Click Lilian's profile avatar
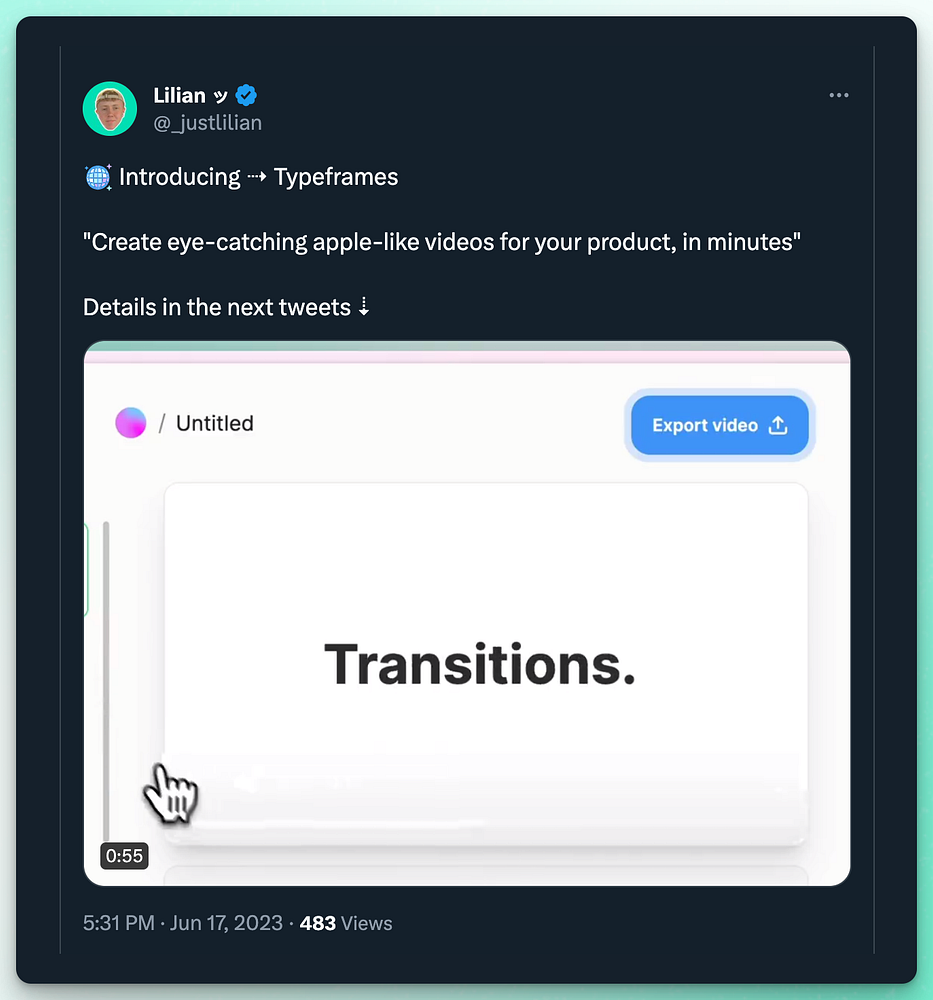The image size is (933, 1000). pyautogui.click(x=110, y=109)
